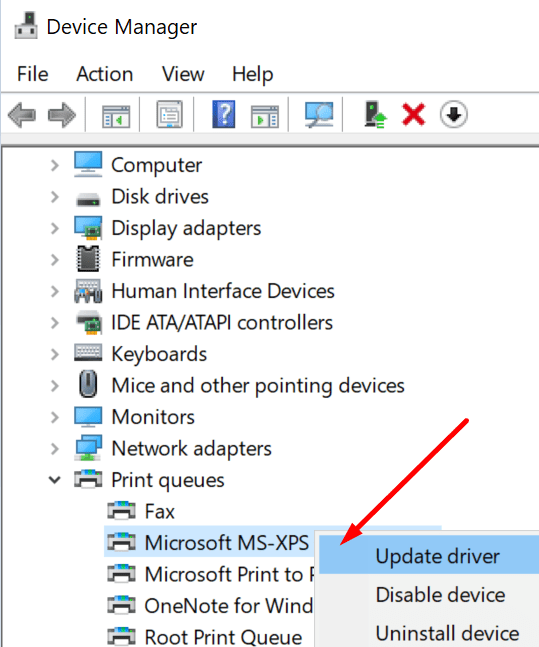
Task: Select the Microsoft MS-XPS print queue
Action: pos(227,543)
